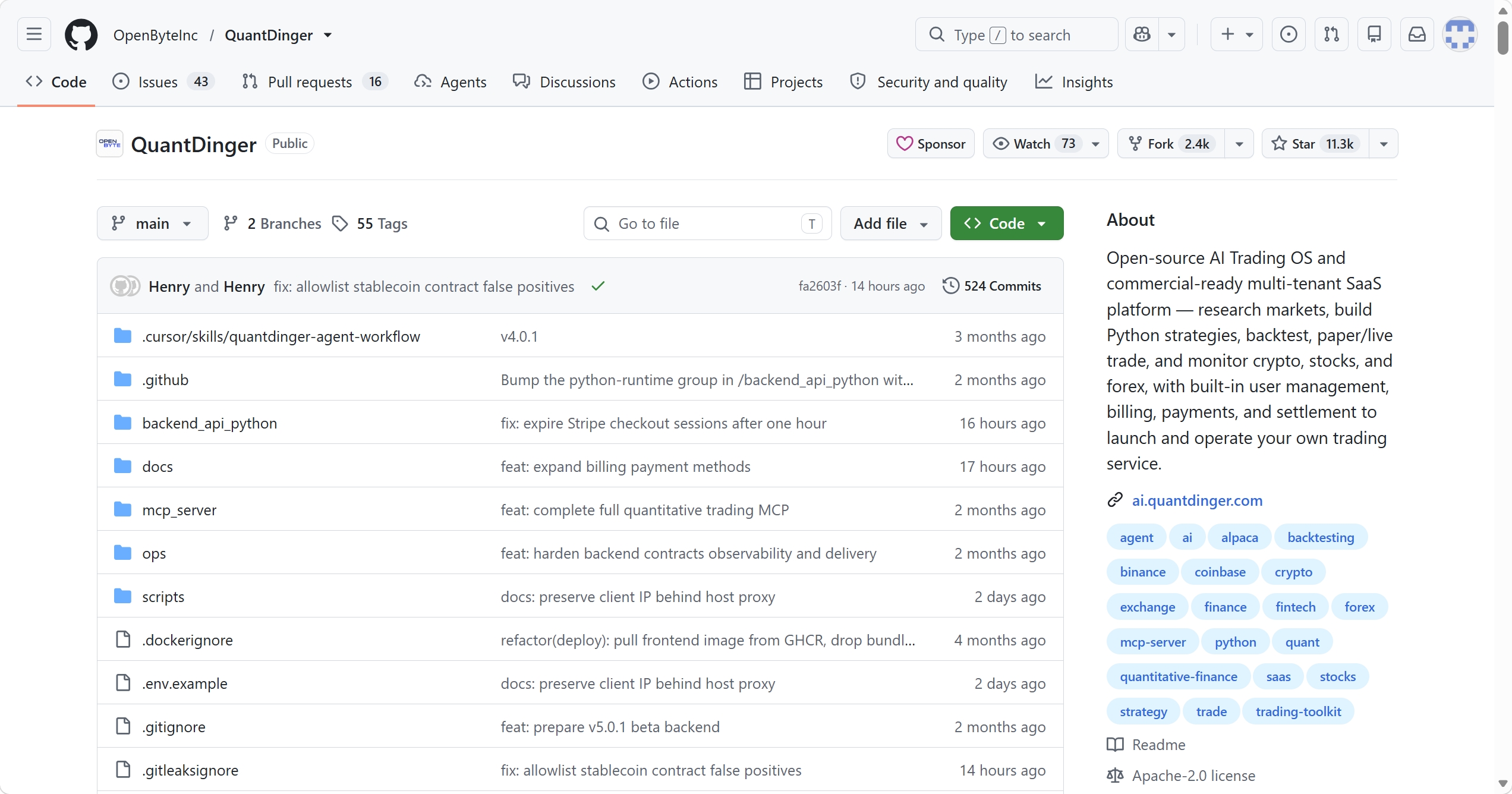Select the 'mcp-server' topic tag
1512x794 pixels.
tap(1152, 642)
